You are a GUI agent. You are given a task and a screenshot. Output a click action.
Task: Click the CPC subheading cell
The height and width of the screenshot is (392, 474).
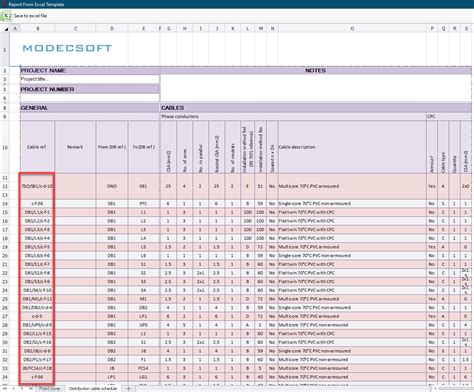[449, 117]
